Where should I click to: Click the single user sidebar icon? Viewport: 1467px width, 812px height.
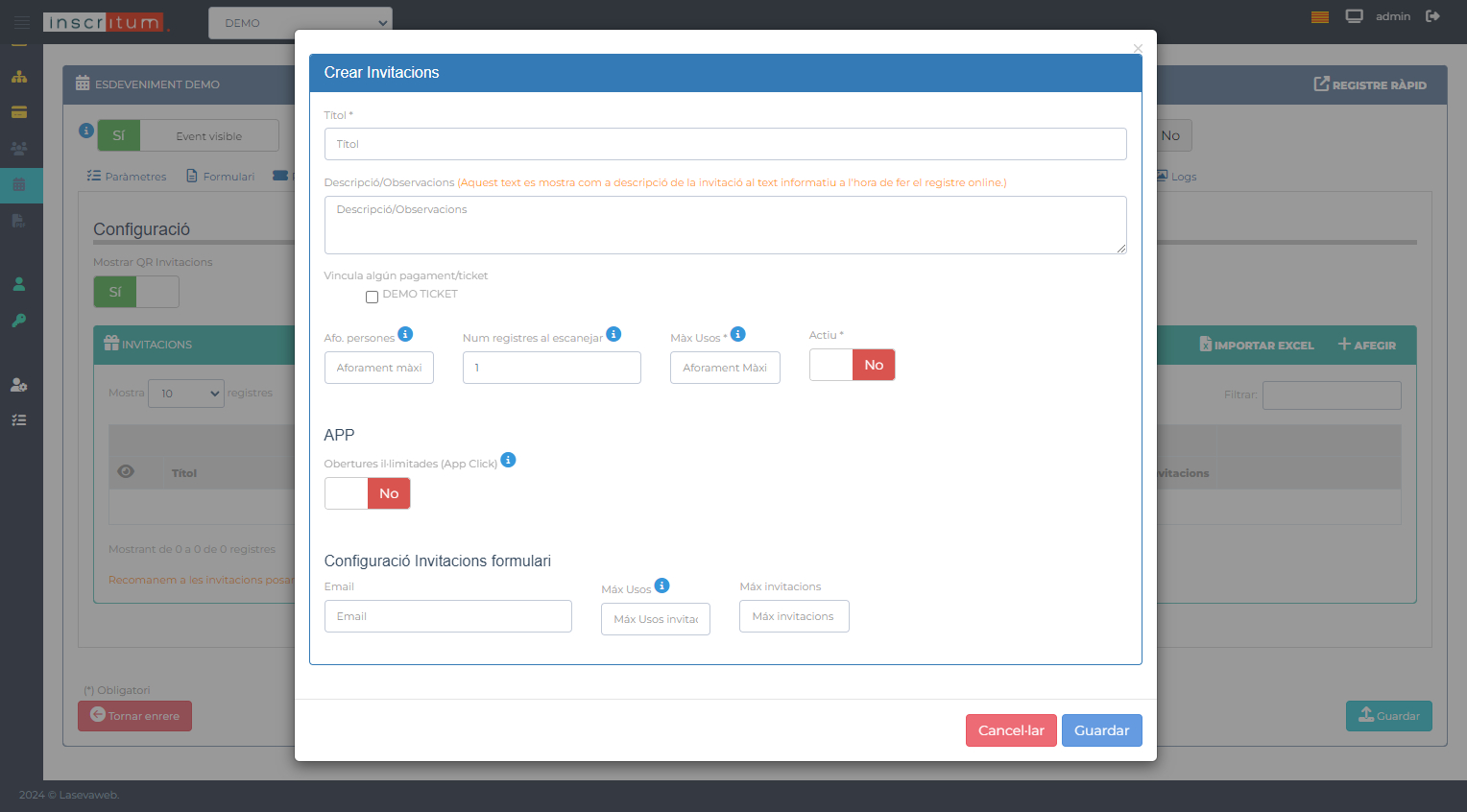(18, 284)
